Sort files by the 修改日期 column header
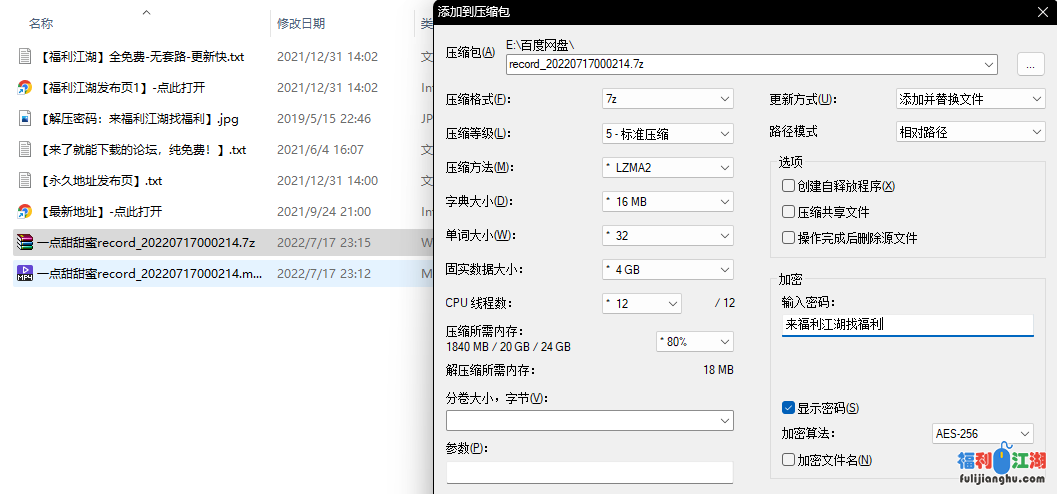The height and width of the screenshot is (494, 1057). click(301, 23)
